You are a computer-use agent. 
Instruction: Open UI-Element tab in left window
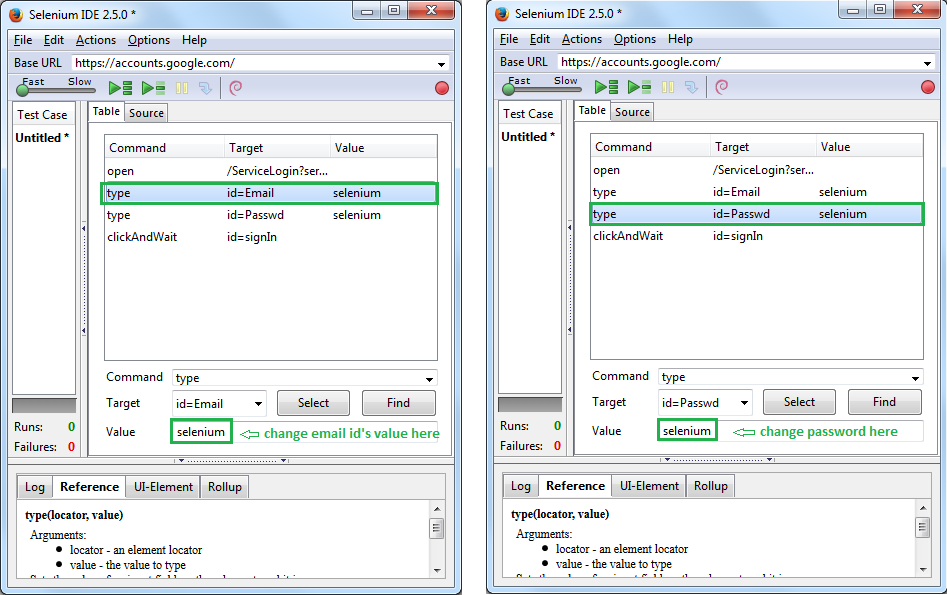(x=163, y=487)
